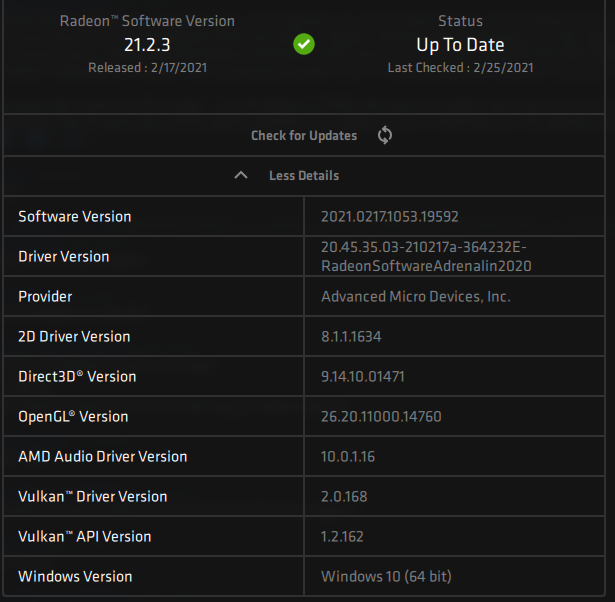This screenshot has height=602, width=615.
Task: Select value 2021.0217.1053.19592
Action: 389,216
